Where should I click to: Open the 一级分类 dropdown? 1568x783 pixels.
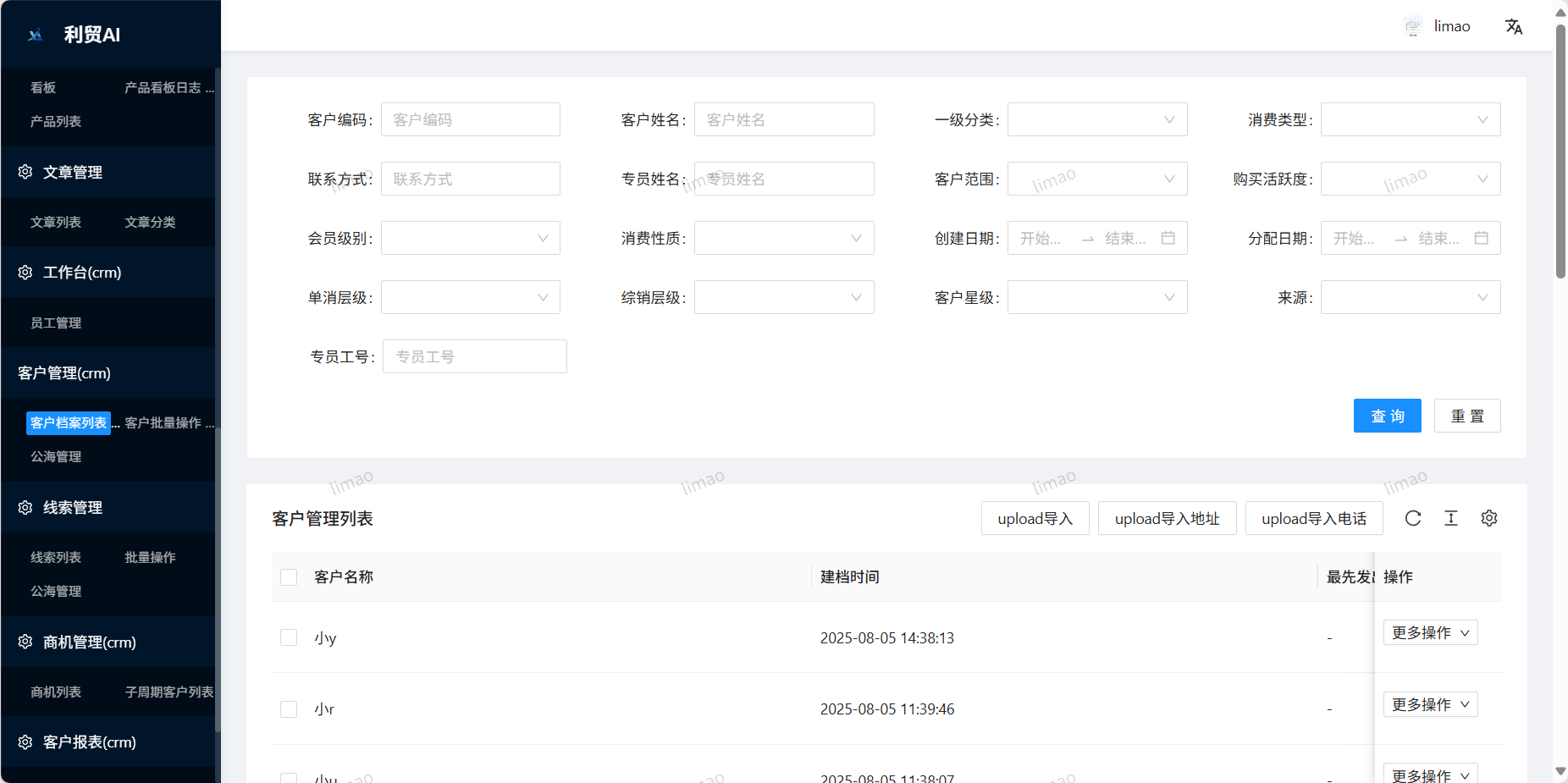[x=1097, y=119]
